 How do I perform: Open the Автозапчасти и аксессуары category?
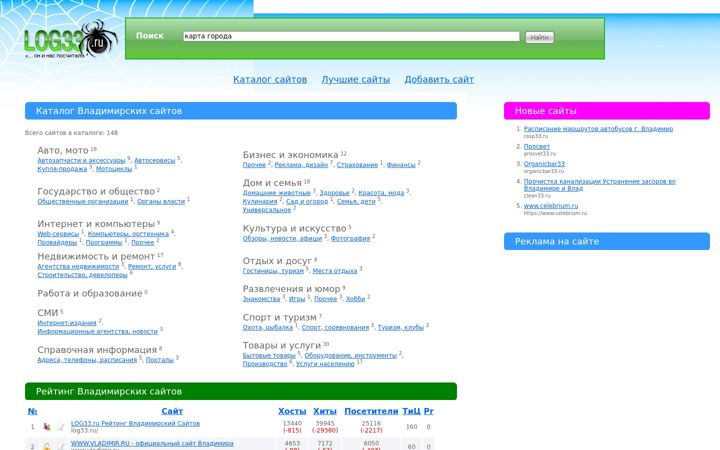click(81, 160)
